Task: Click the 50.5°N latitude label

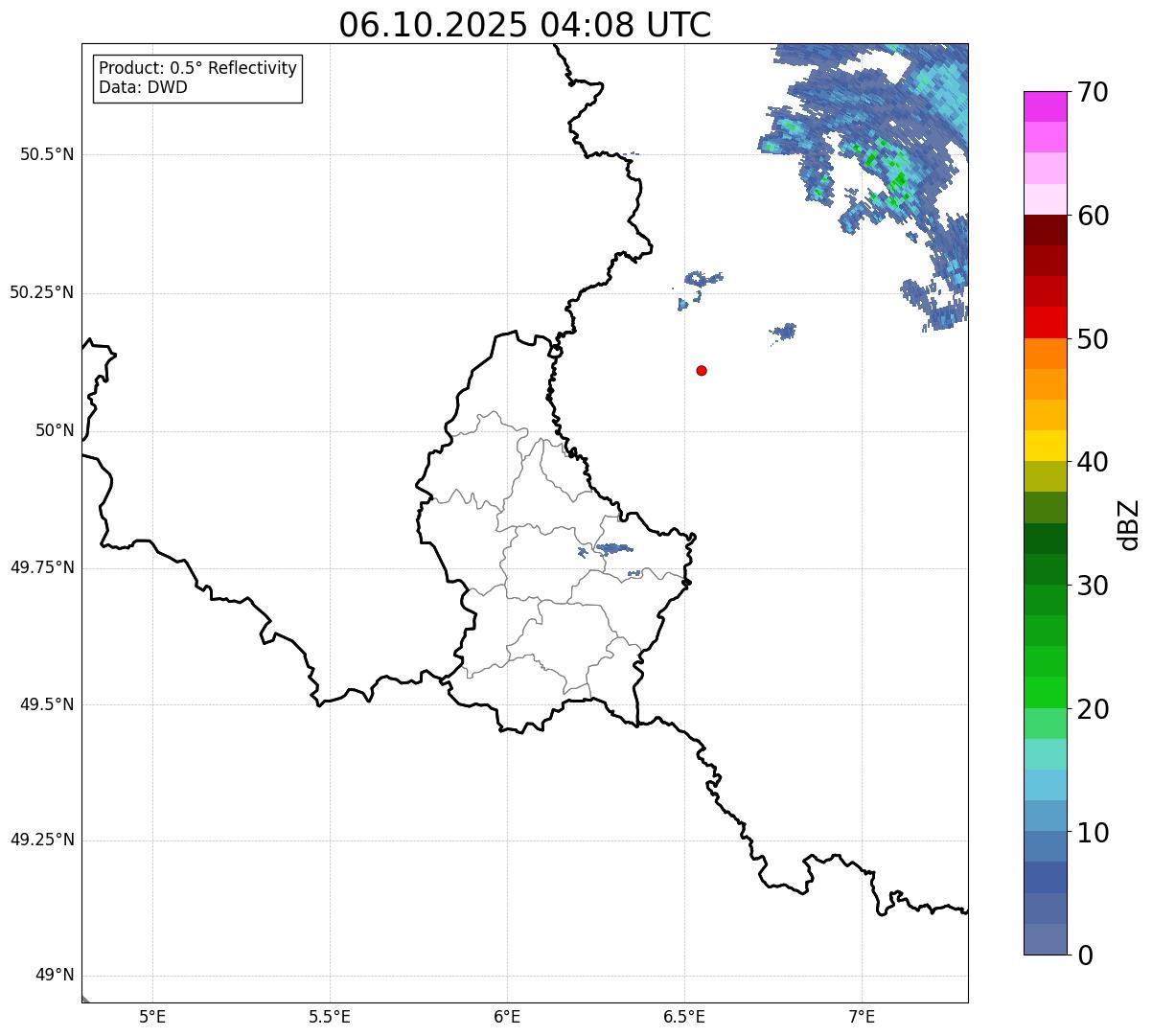Action: [47, 154]
